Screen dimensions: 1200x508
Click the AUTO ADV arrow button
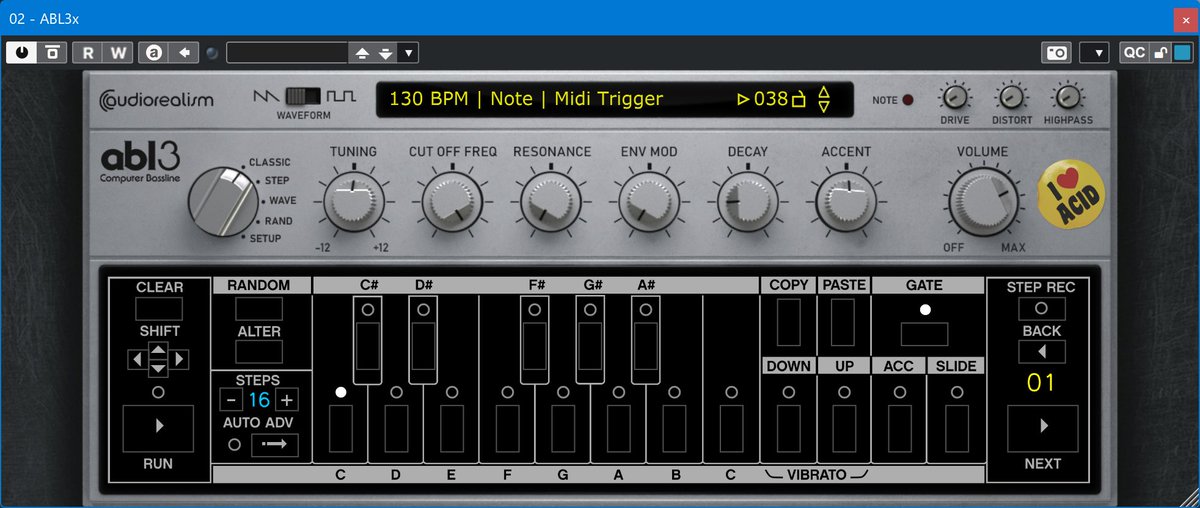click(274, 445)
